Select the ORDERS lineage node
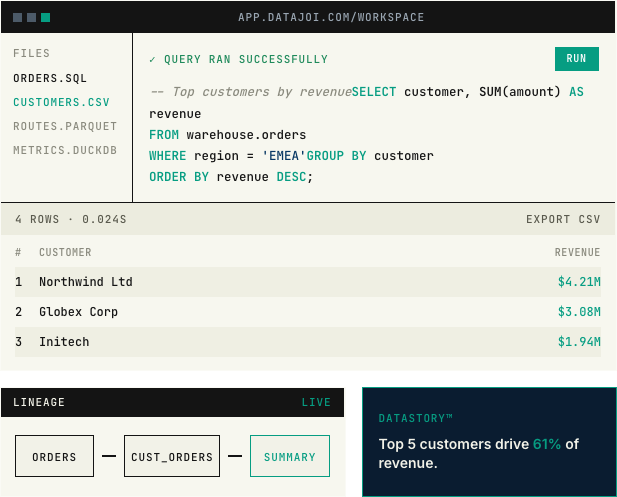The image size is (617, 497). pyautogui.click(x=54, y=456)
